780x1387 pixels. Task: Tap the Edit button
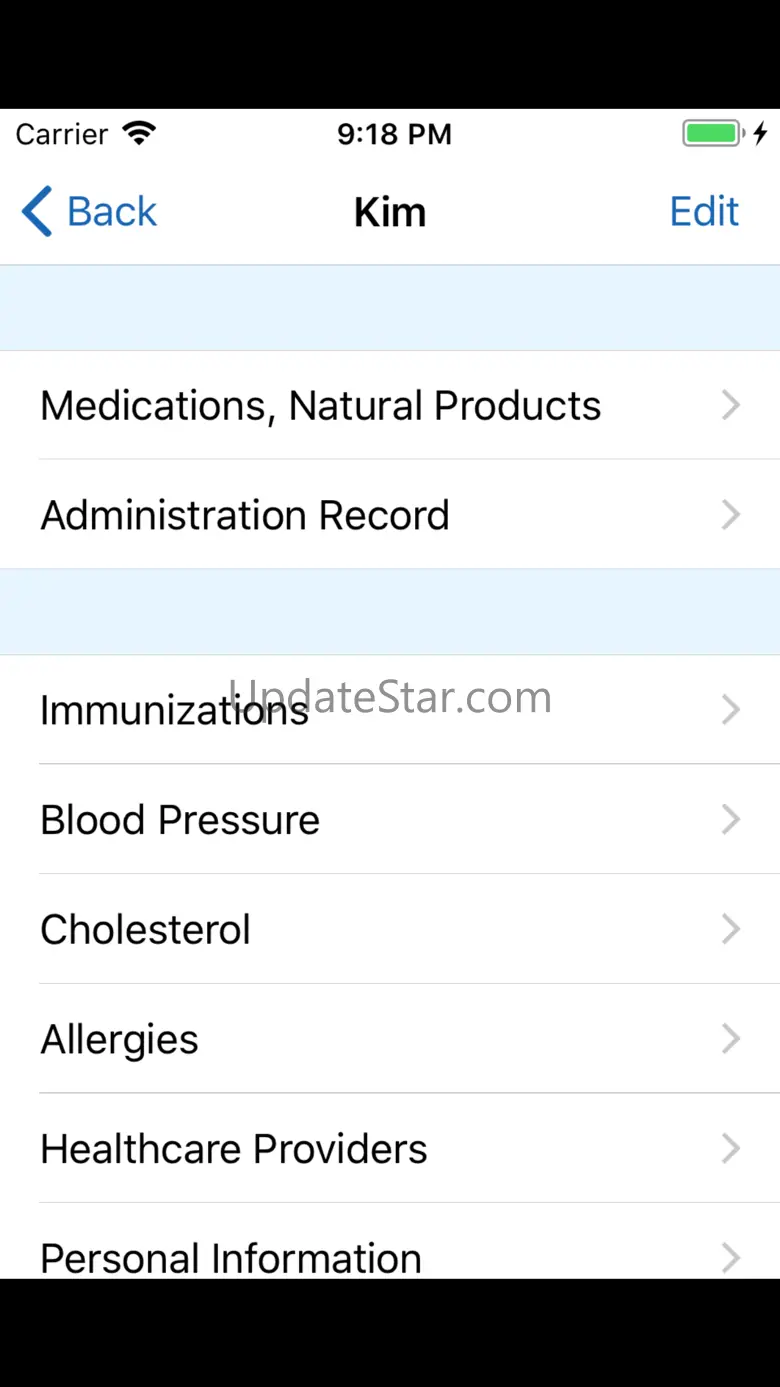point(704,212)
